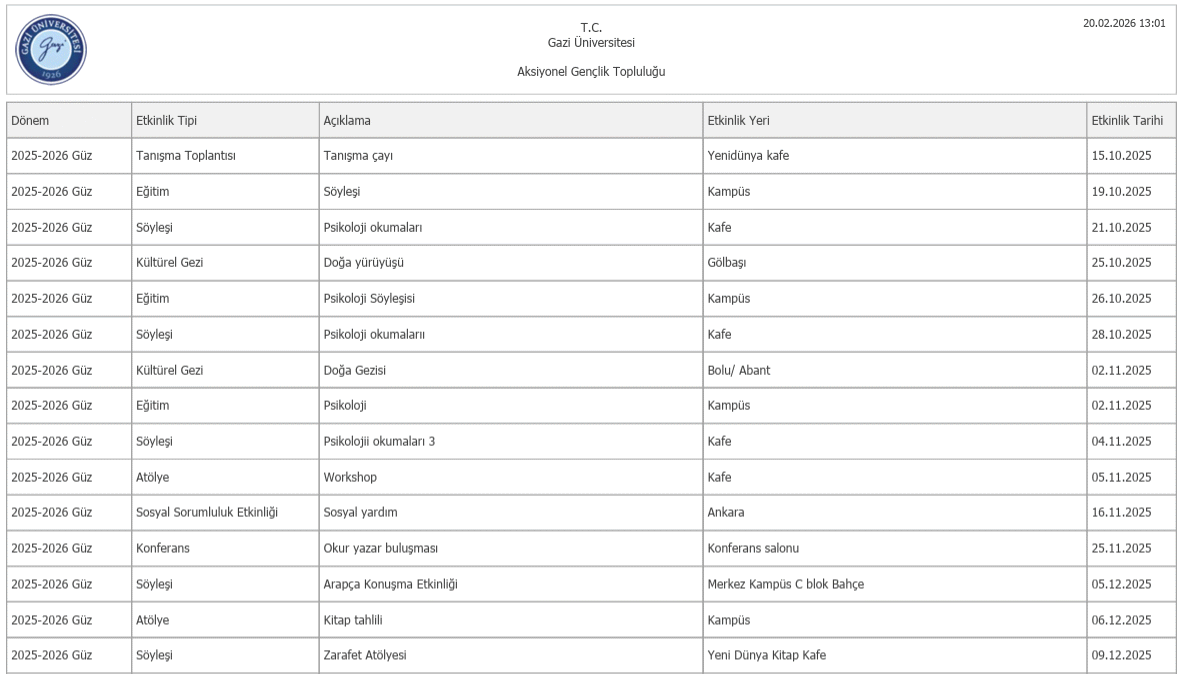Click the Dönem column header

pos(30,121)
